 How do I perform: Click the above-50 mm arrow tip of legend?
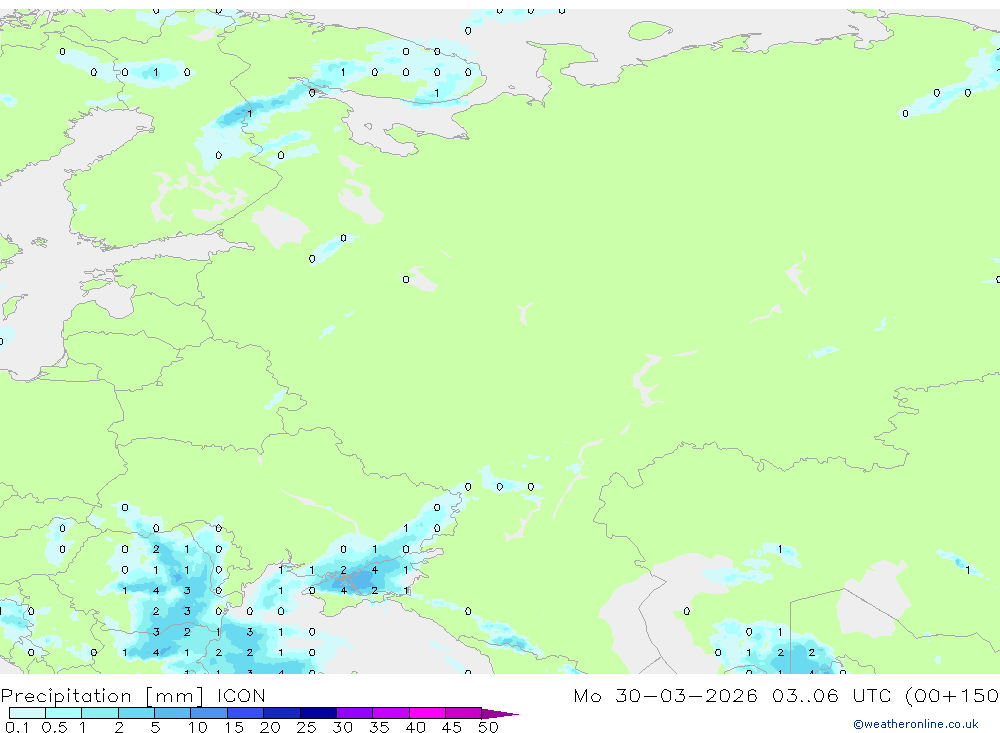[500, 714]
